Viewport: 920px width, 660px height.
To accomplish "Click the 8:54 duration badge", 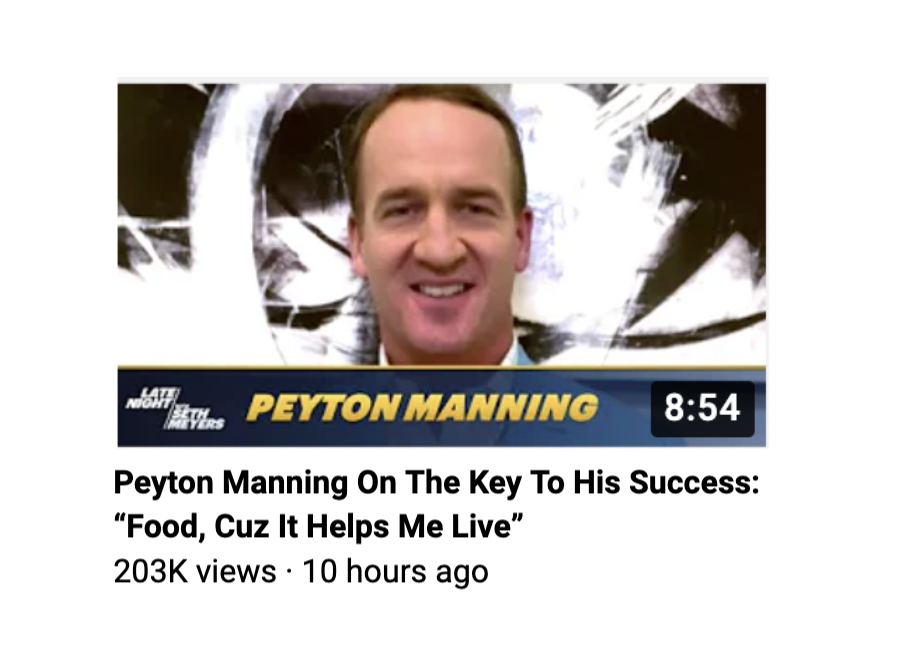I will coord(702,408).
